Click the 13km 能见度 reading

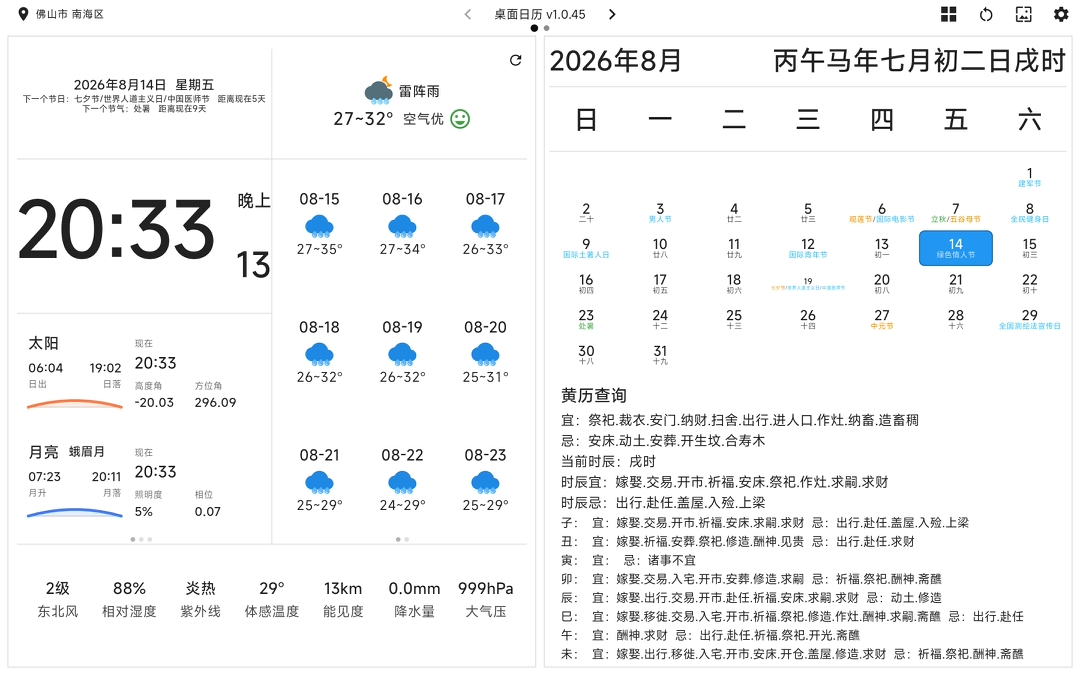(x=343, y=599)
